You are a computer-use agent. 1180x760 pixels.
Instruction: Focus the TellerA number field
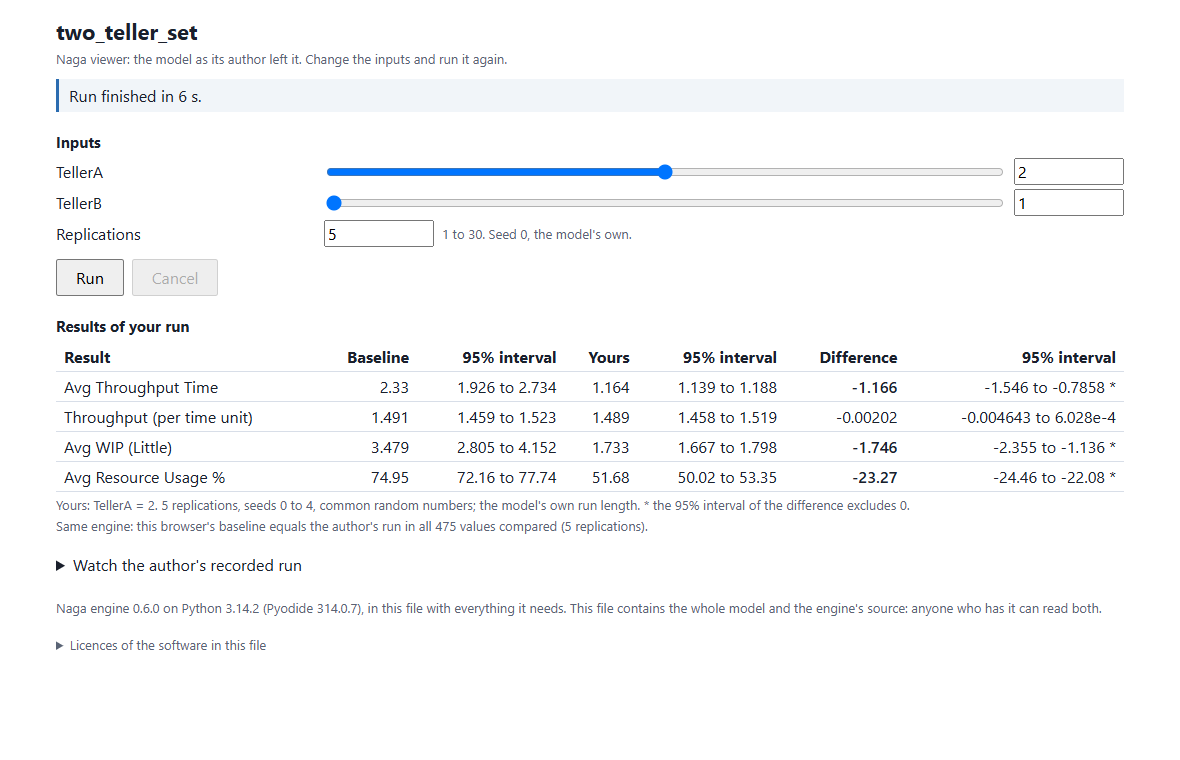[1069, 172]
